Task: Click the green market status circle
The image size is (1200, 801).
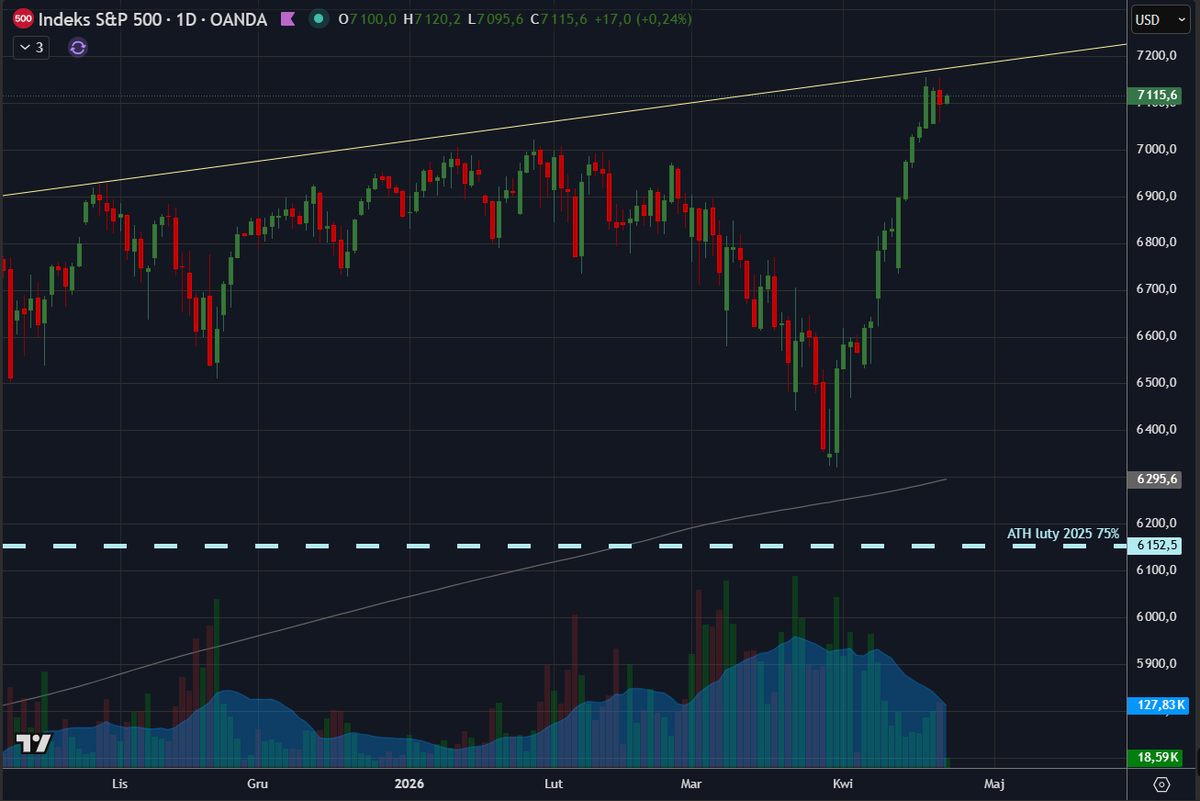Action: coord(318,18)
